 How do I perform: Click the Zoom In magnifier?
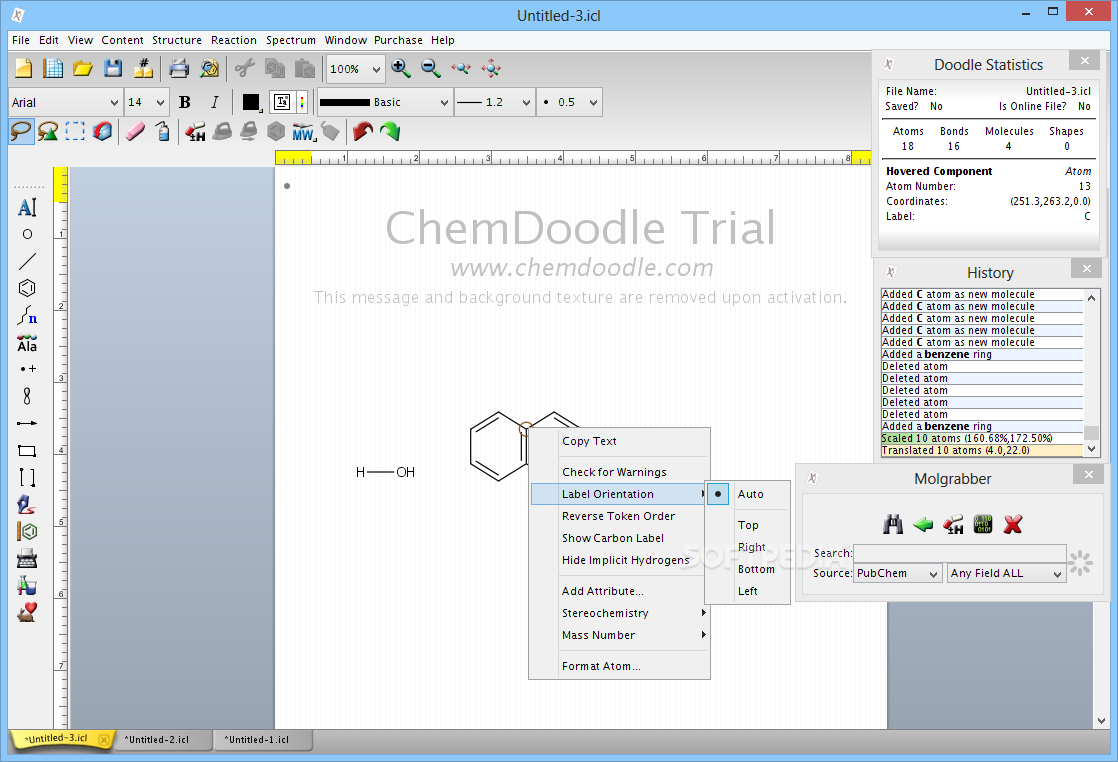point(401,68)
